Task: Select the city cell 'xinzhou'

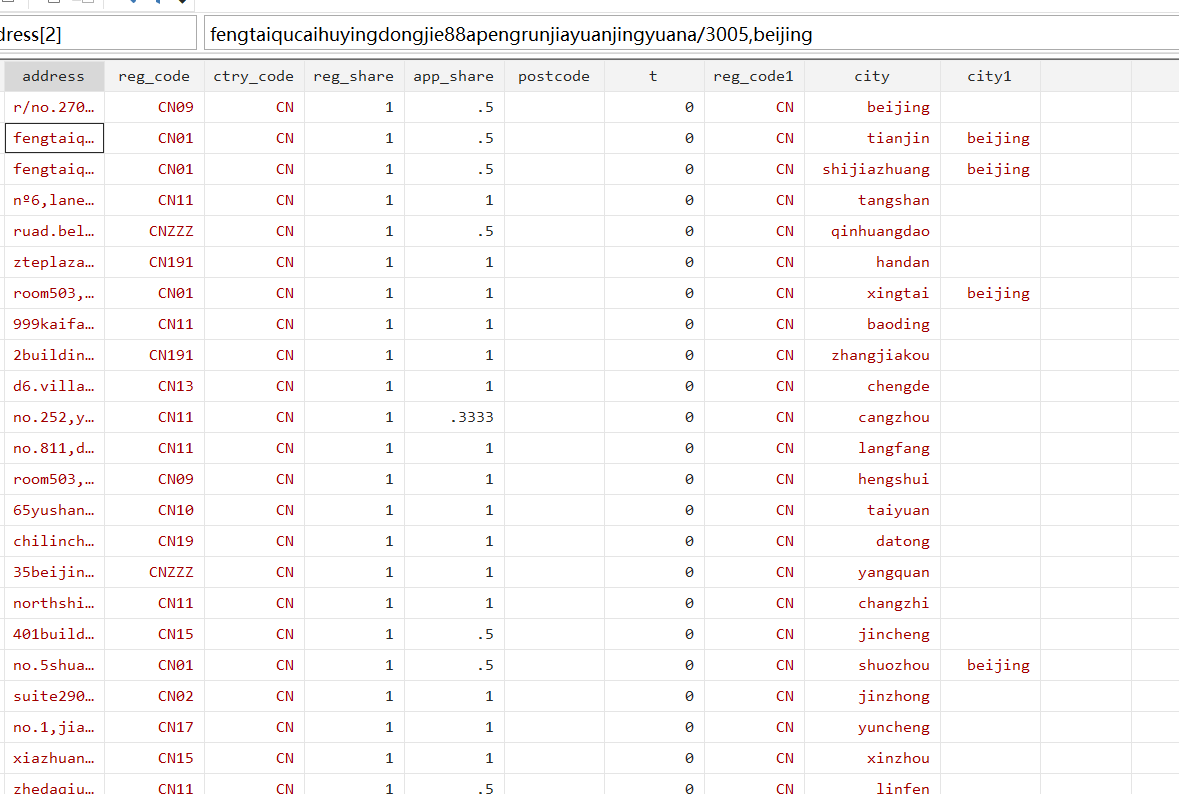Action: click(x=872, y=758)
